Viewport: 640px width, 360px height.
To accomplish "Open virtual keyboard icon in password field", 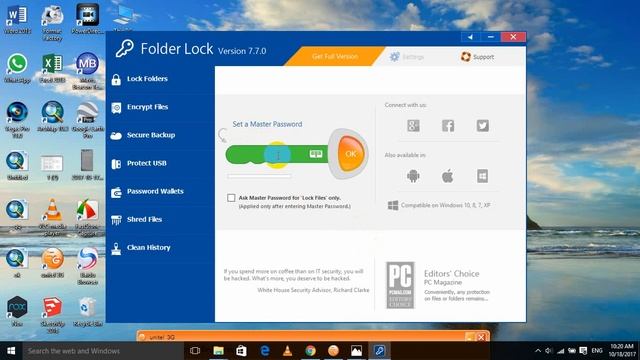I will pos(316,153).
